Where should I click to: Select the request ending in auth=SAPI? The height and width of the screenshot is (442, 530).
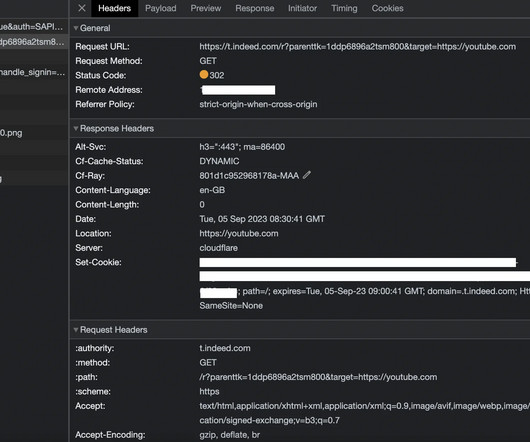(x=34, y=26)
